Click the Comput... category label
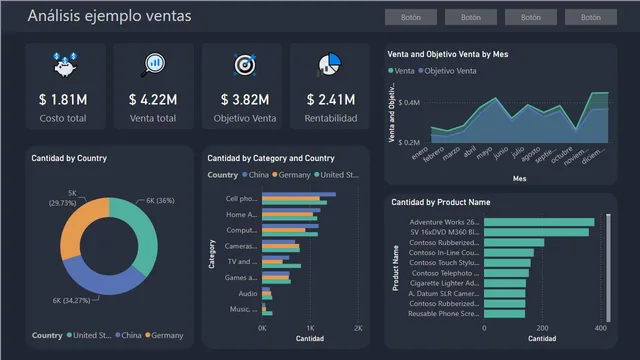640x360 pixels. 241,230
